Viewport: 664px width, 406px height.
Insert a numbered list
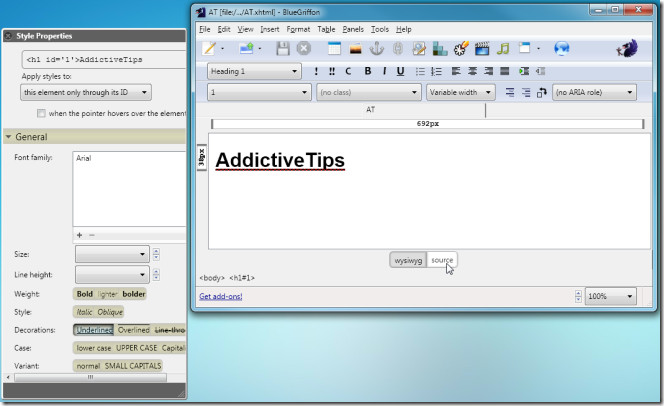pos(436,71)
